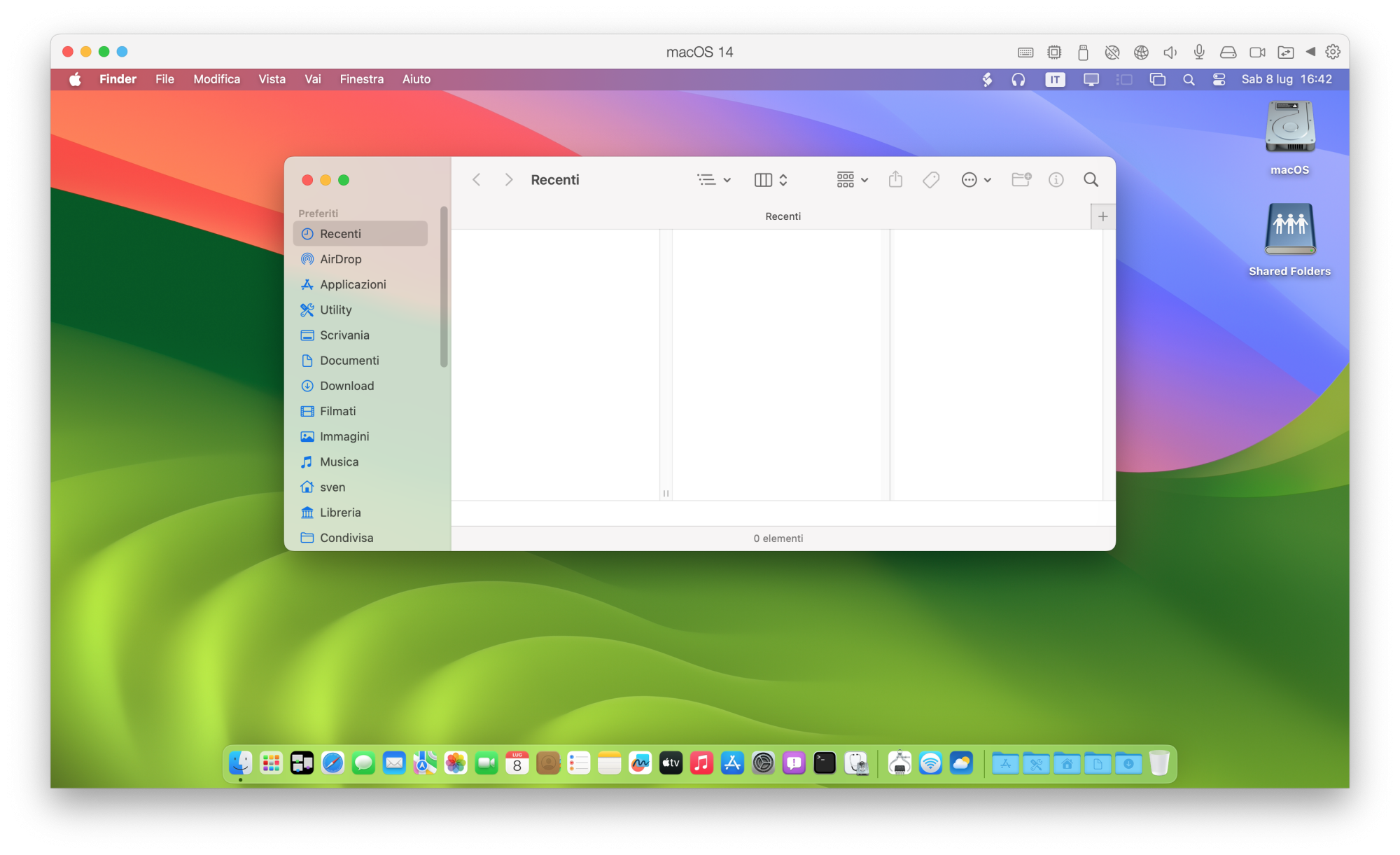Launch Safari from the Dock
Image resolution: width=1400 pixels, height=855 pixels.
point(332,763)
